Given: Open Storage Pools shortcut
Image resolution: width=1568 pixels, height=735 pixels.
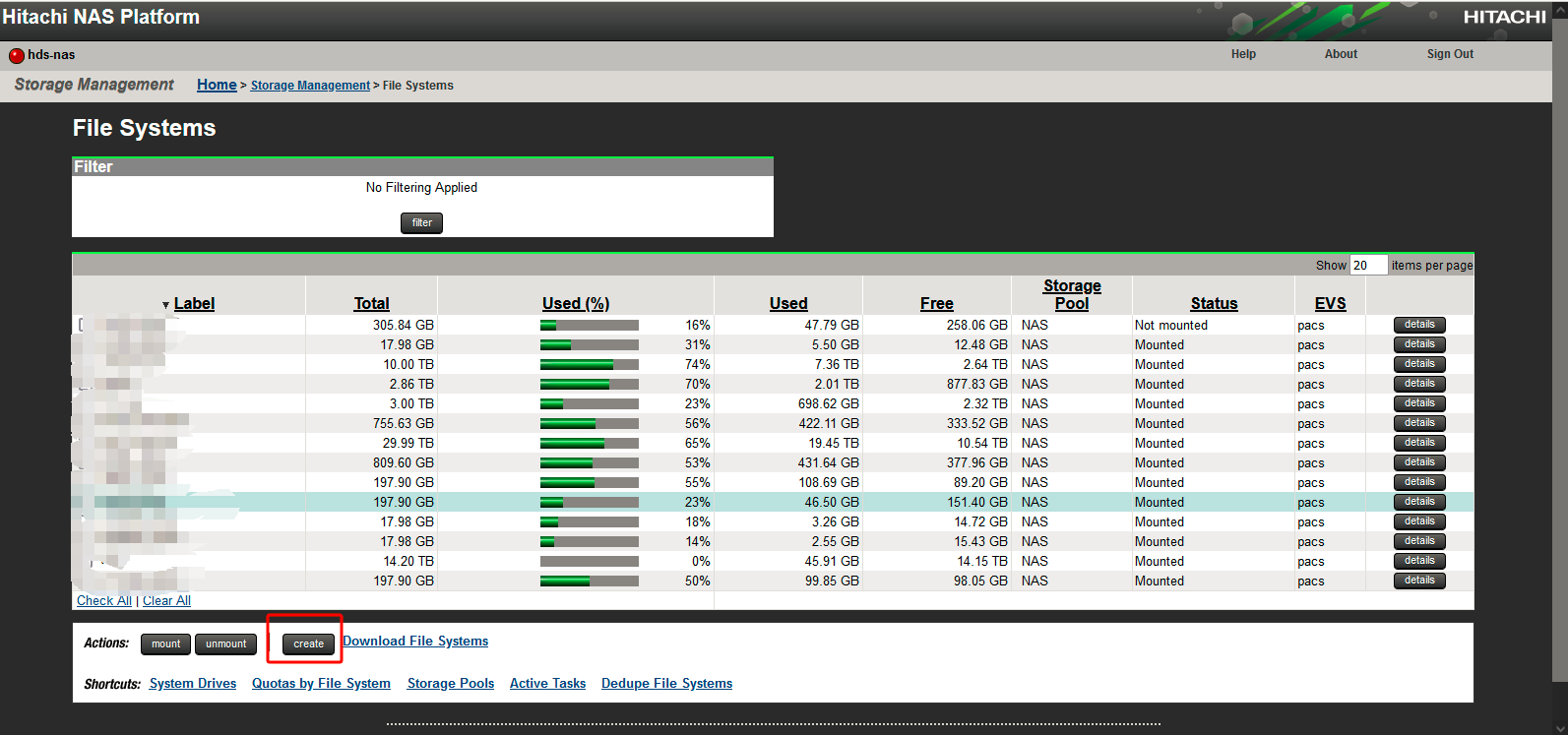Looking at the screenshot, I should tap(451, 683).
